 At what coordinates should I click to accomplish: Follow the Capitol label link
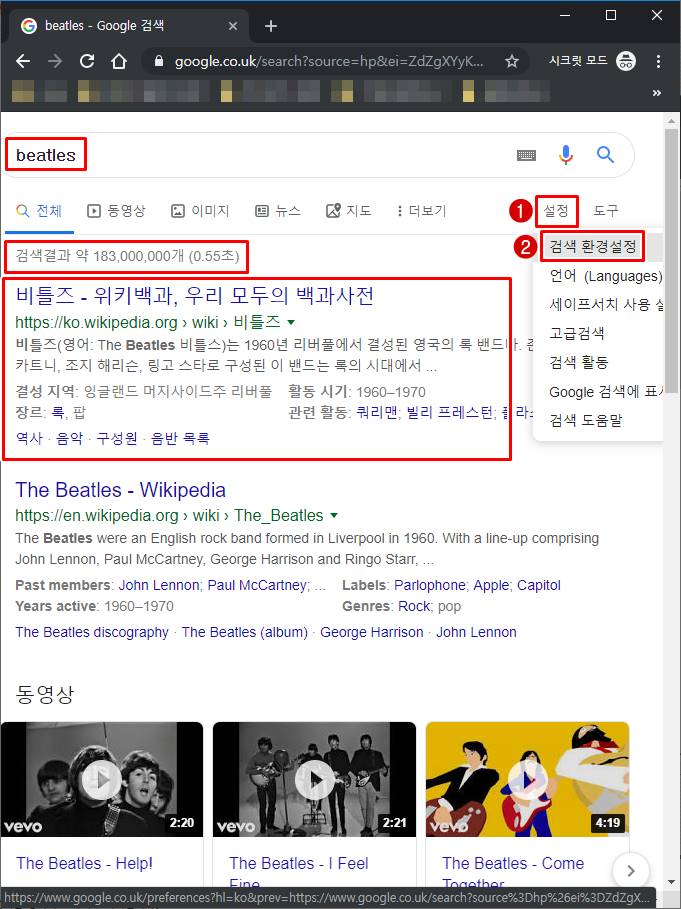coord(539,586)
